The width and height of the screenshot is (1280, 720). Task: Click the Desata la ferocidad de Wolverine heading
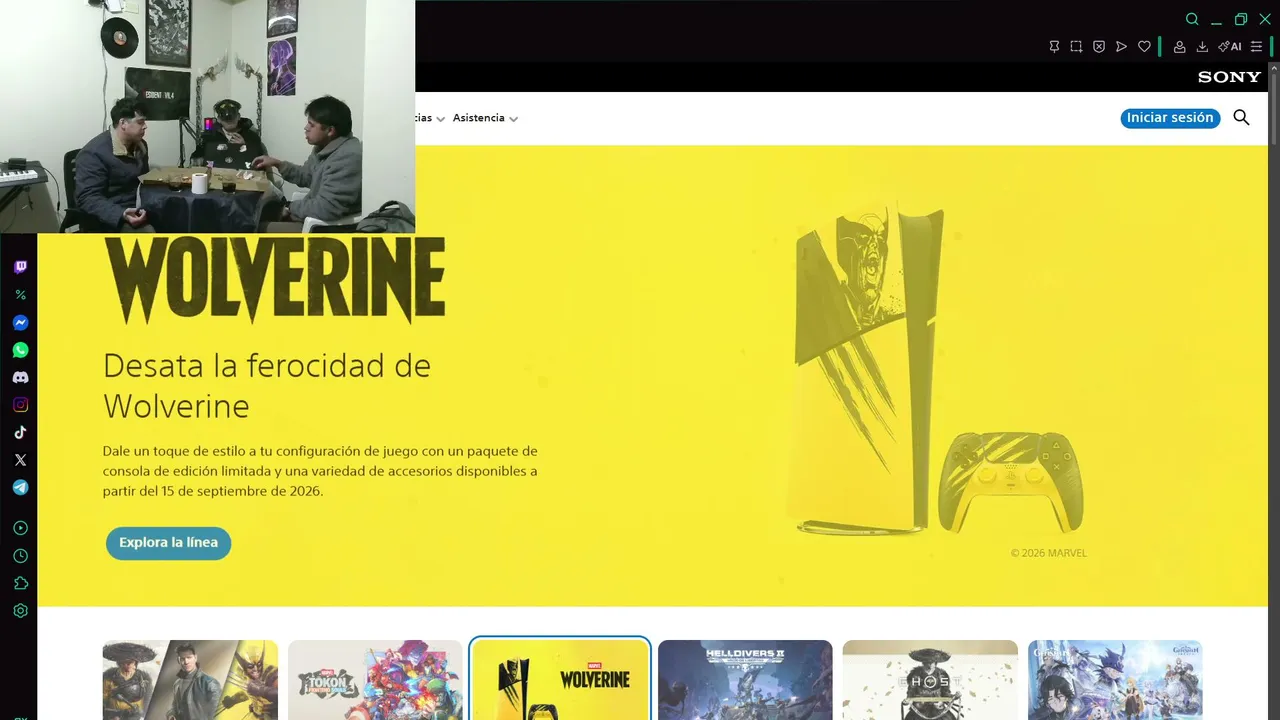click(267, 386)
